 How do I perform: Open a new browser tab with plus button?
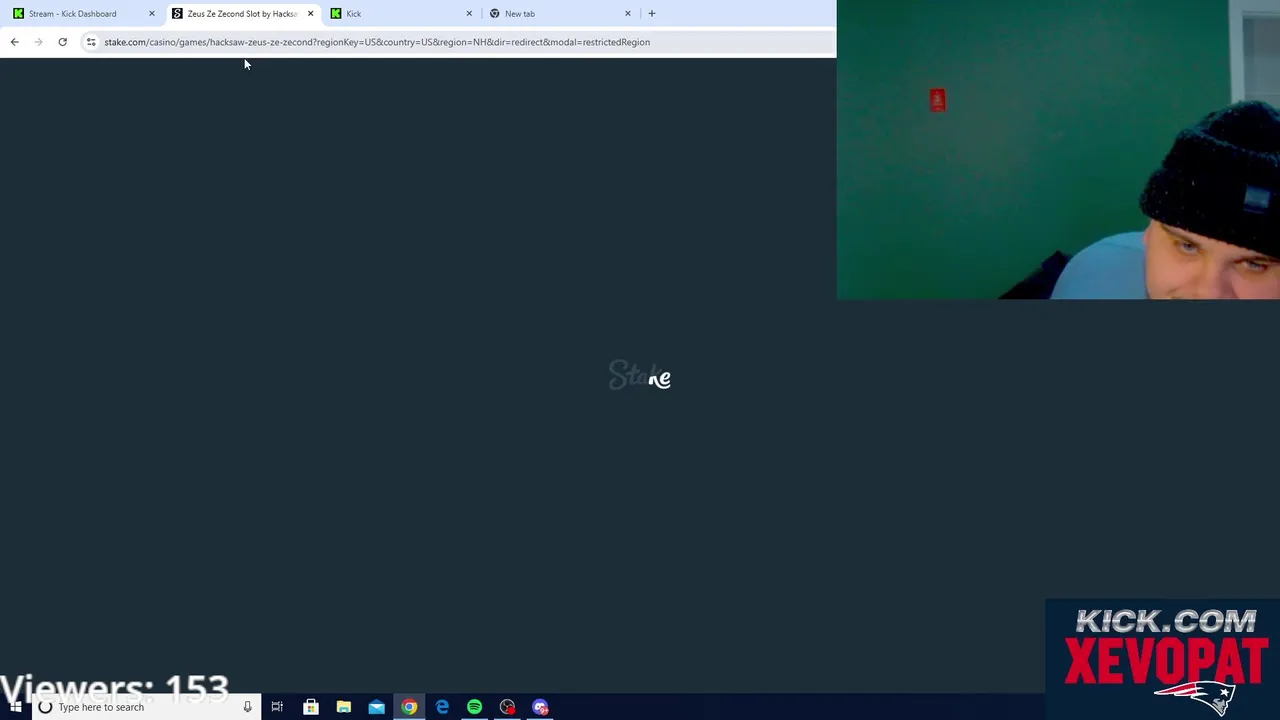pos(652,14)
